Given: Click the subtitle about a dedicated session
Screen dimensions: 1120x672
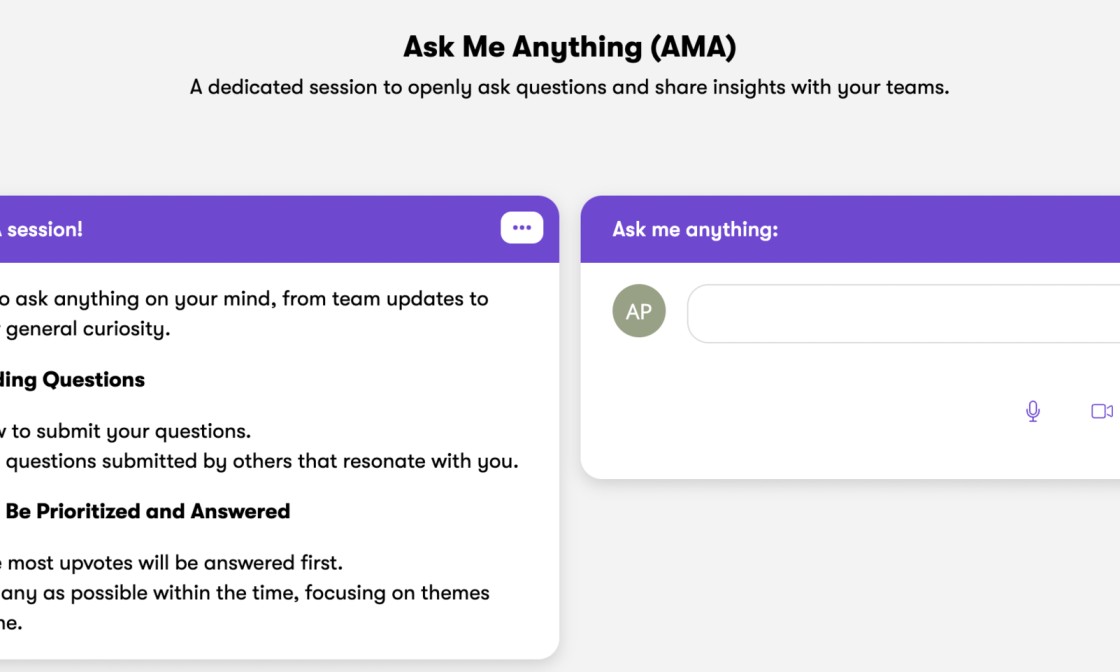Looking at the screenshot, I should coord(569,88).
